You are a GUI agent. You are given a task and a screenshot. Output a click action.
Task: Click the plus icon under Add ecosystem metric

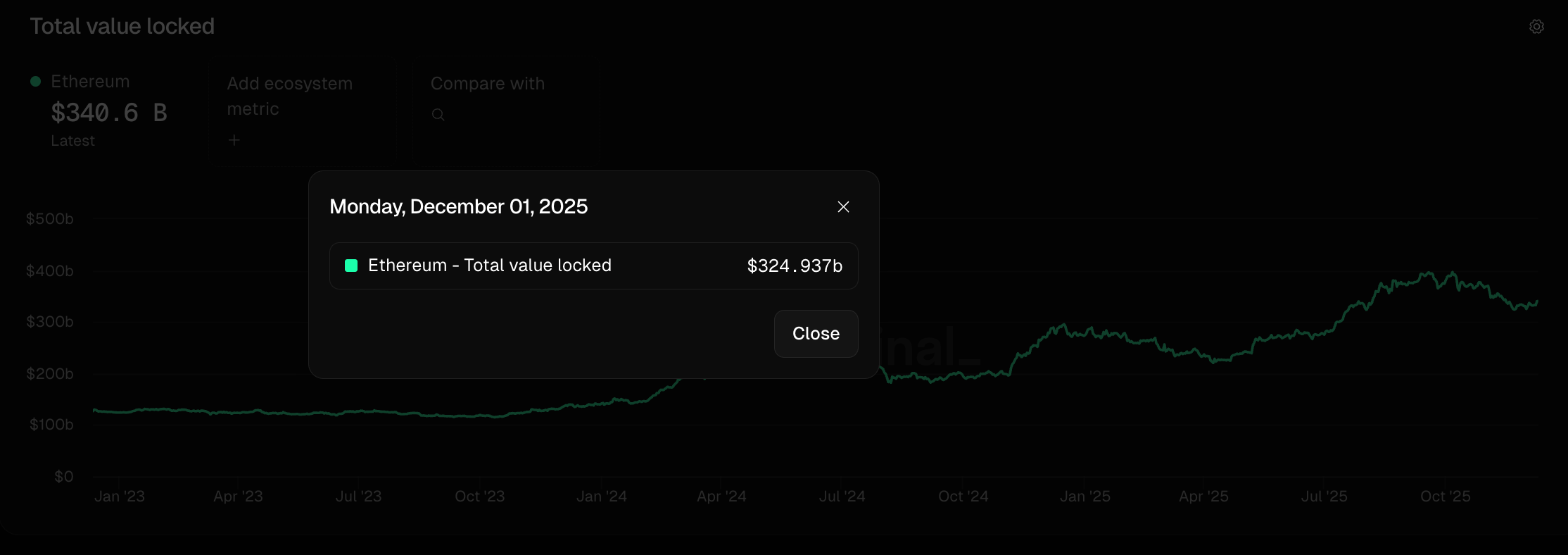click(x=234, y=140)
